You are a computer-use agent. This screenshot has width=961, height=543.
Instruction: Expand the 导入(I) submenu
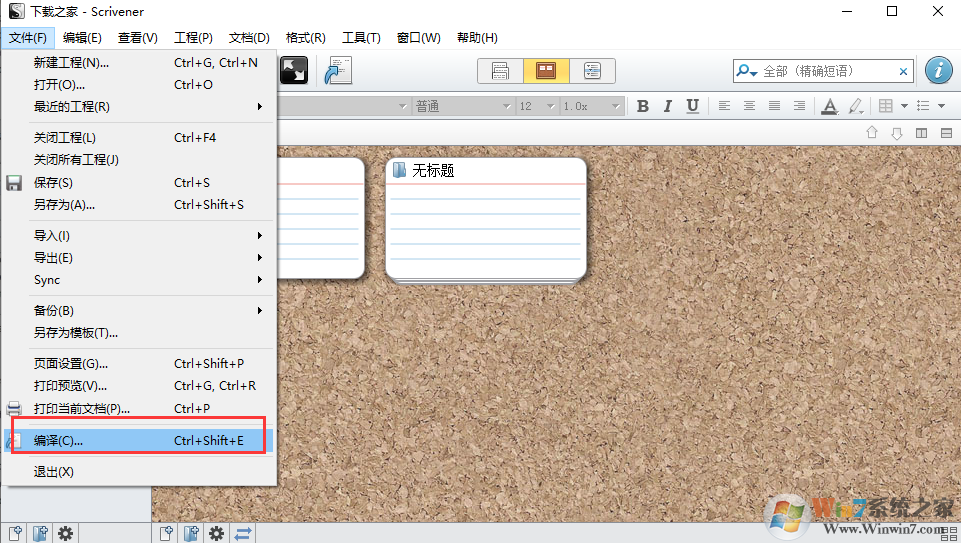pyautogui.click(x=139, y=235)
